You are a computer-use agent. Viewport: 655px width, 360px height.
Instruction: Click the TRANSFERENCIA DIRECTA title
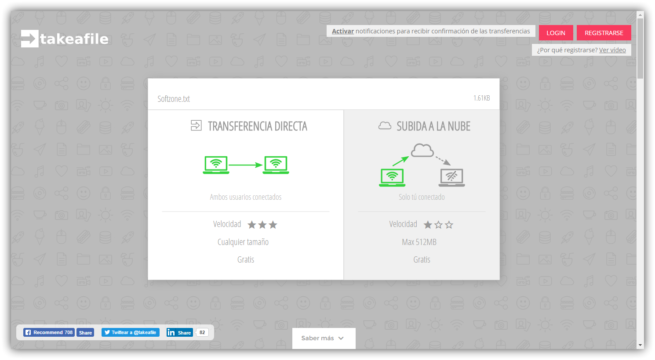257,126
